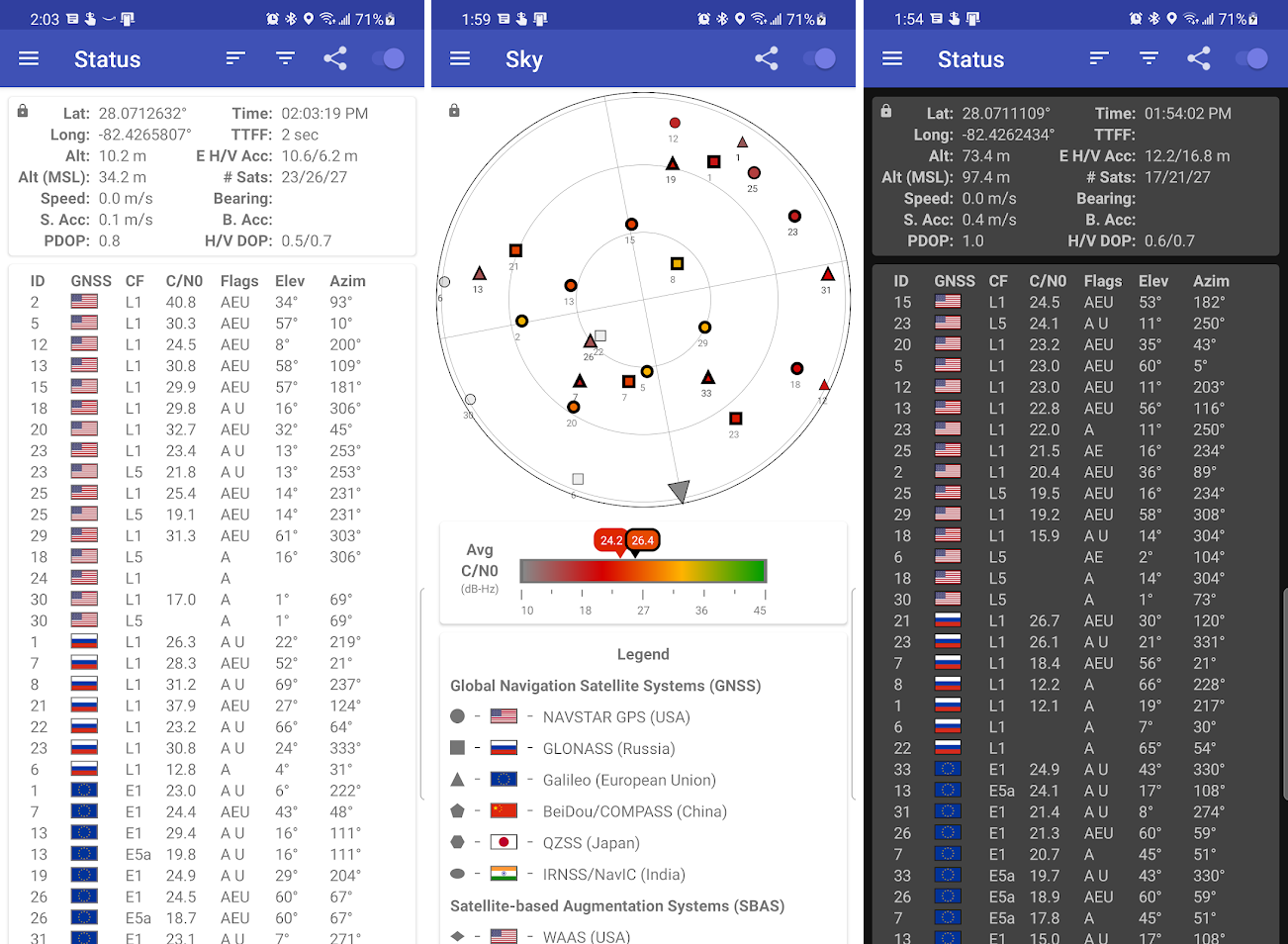The width and height of the screenshot is (1288, 944).
Task: Open sort options on the light Status screen
Action: coord(235,58)
